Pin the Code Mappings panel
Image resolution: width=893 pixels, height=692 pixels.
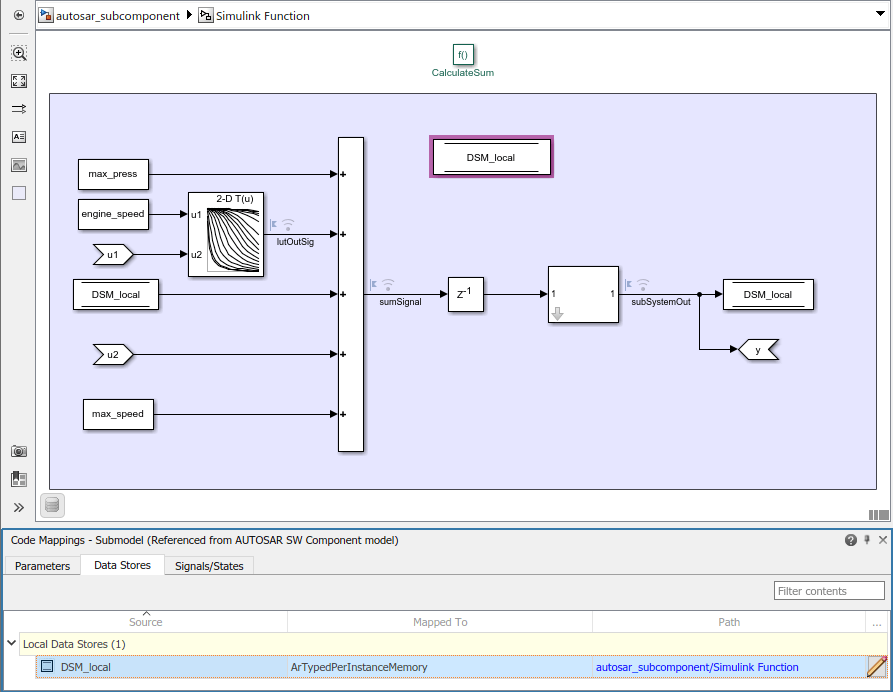[x=866, y=540]
